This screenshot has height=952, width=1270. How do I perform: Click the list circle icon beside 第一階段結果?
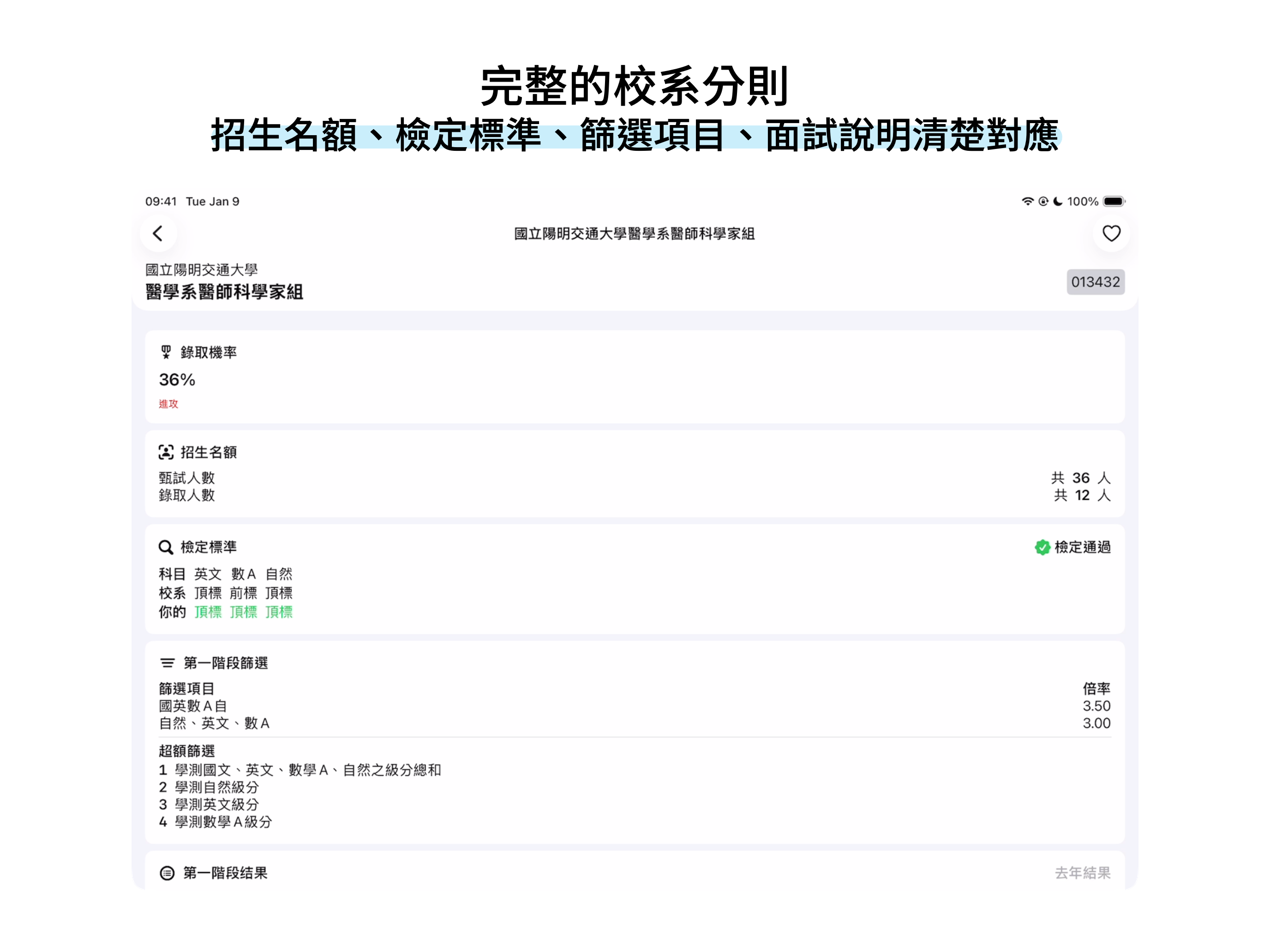coord(167,873)
